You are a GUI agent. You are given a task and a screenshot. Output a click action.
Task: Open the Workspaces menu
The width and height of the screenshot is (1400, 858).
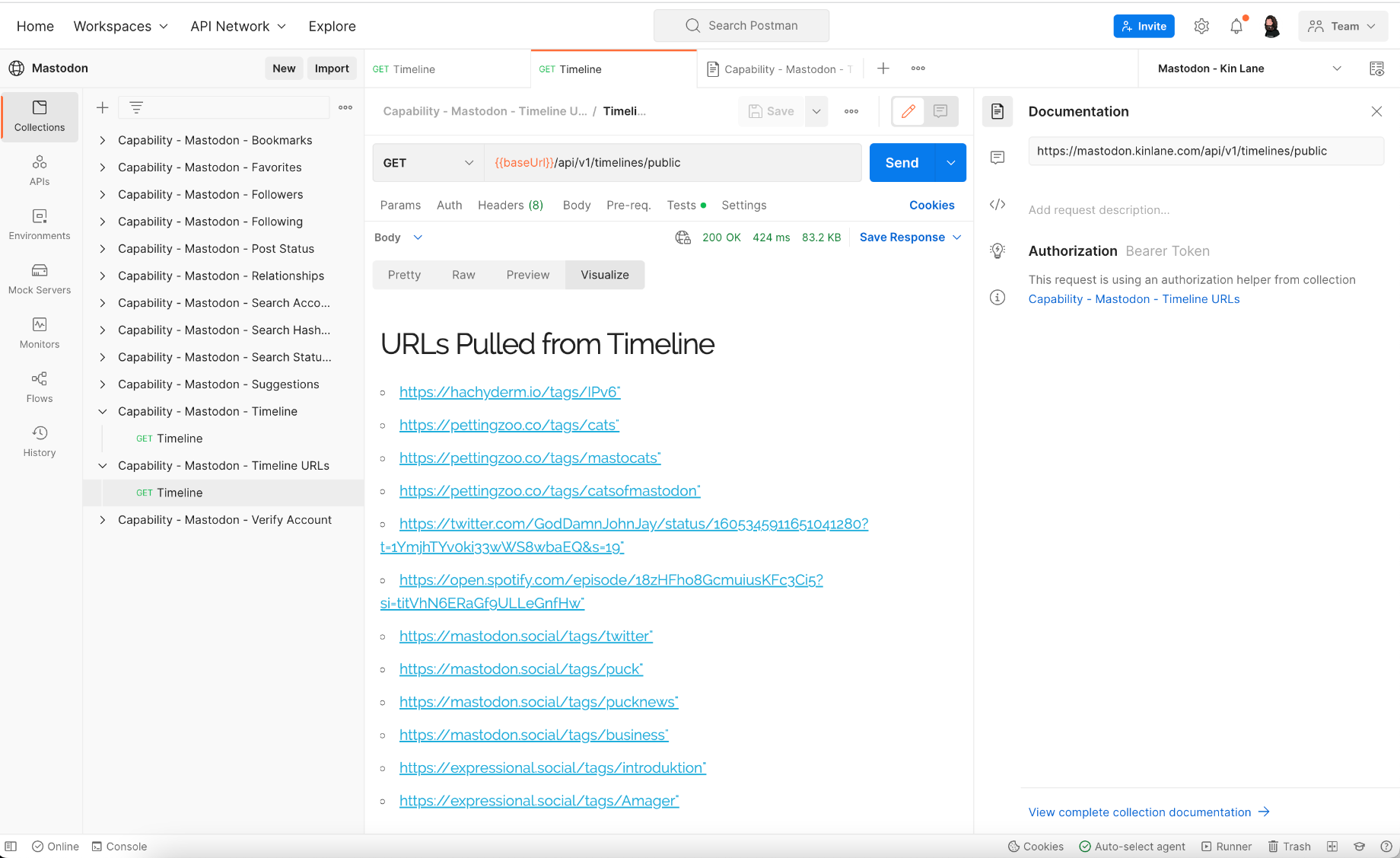pyautogui.click(x=120, y=27)
